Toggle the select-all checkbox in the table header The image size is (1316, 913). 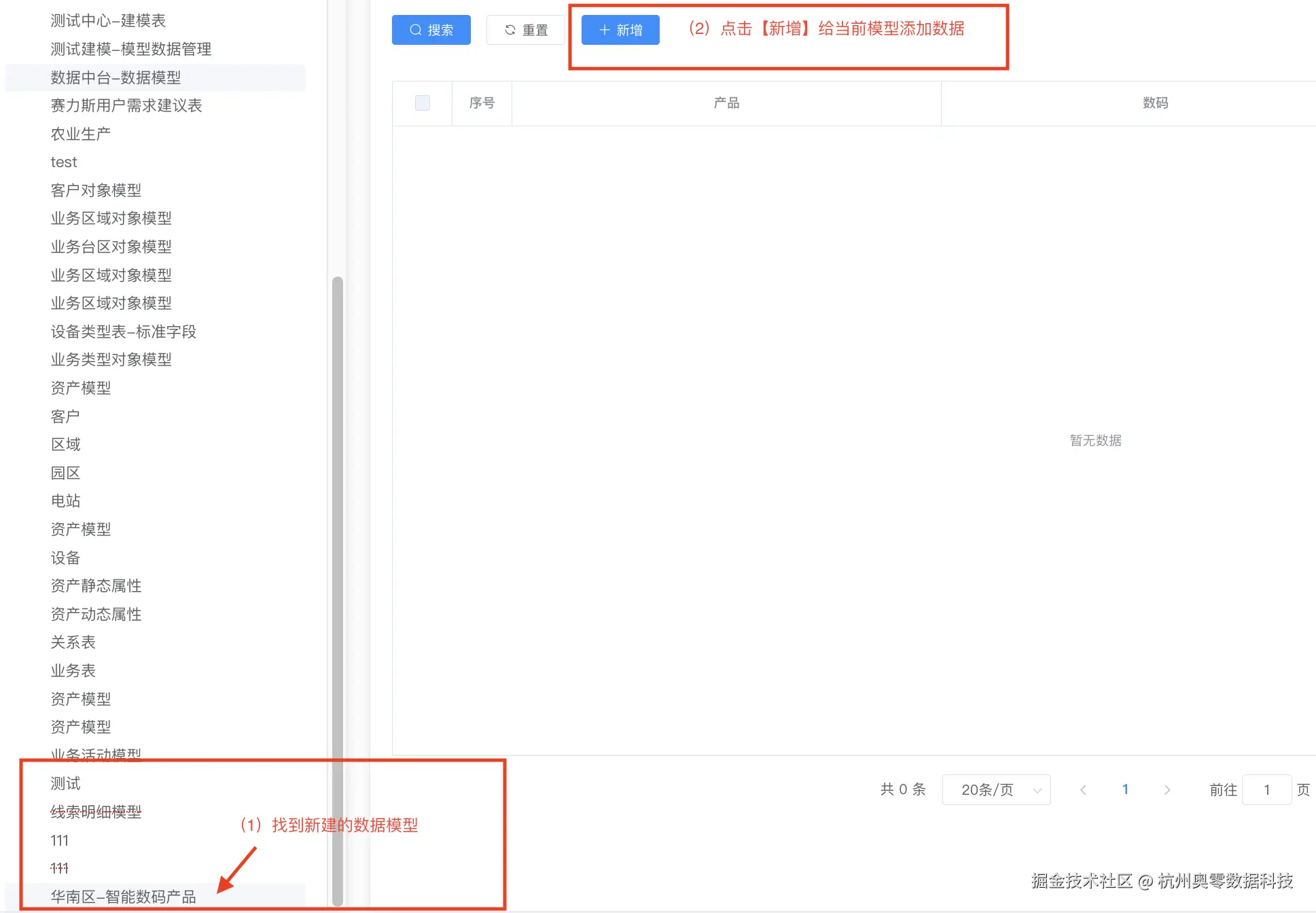pyautogui.click(x=421, y=103)
